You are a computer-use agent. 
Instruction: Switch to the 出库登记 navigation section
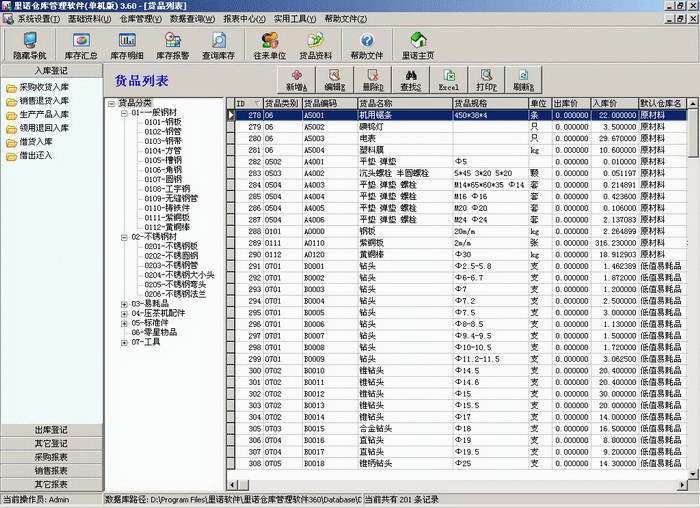coord(50,430)
